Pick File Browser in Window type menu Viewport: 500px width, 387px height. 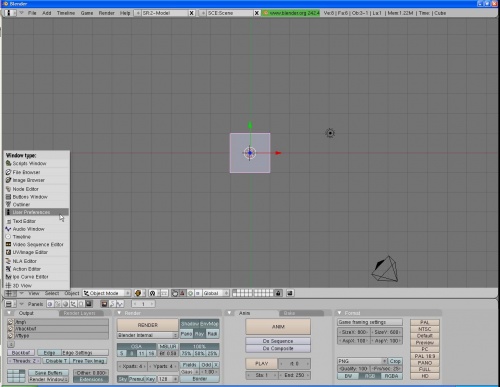(37, 172)
